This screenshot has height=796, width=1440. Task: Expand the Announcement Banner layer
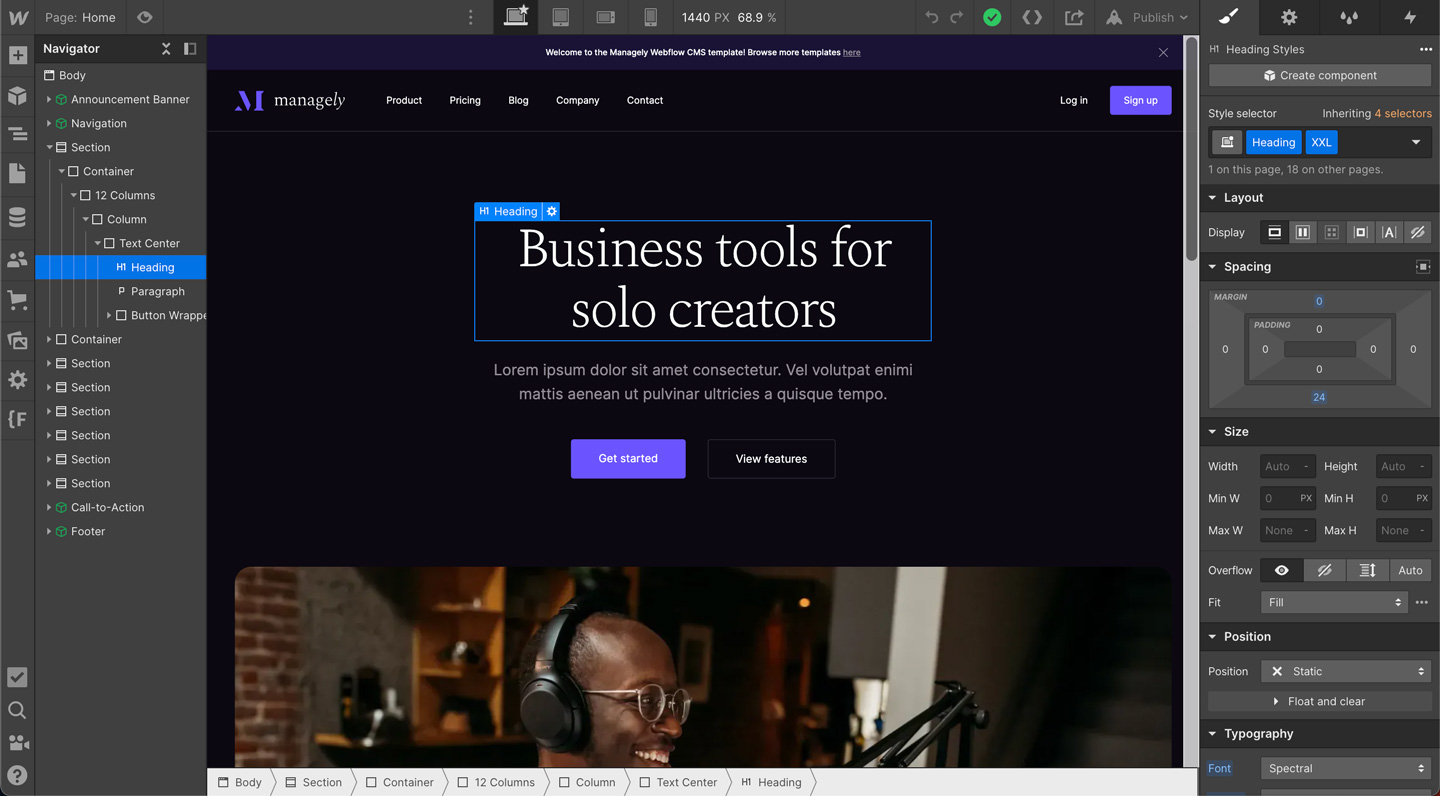47,99
